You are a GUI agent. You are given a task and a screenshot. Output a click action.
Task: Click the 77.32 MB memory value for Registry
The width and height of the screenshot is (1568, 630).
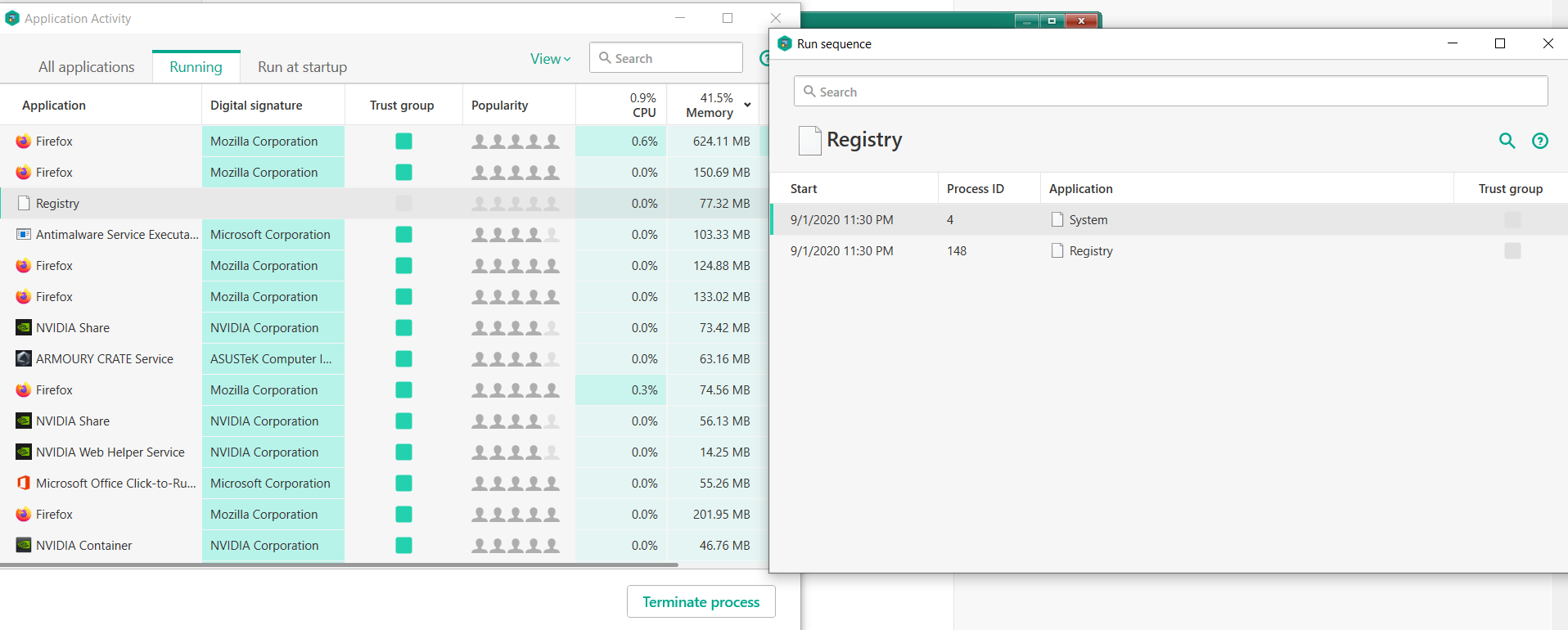click(x=725, y=204)
